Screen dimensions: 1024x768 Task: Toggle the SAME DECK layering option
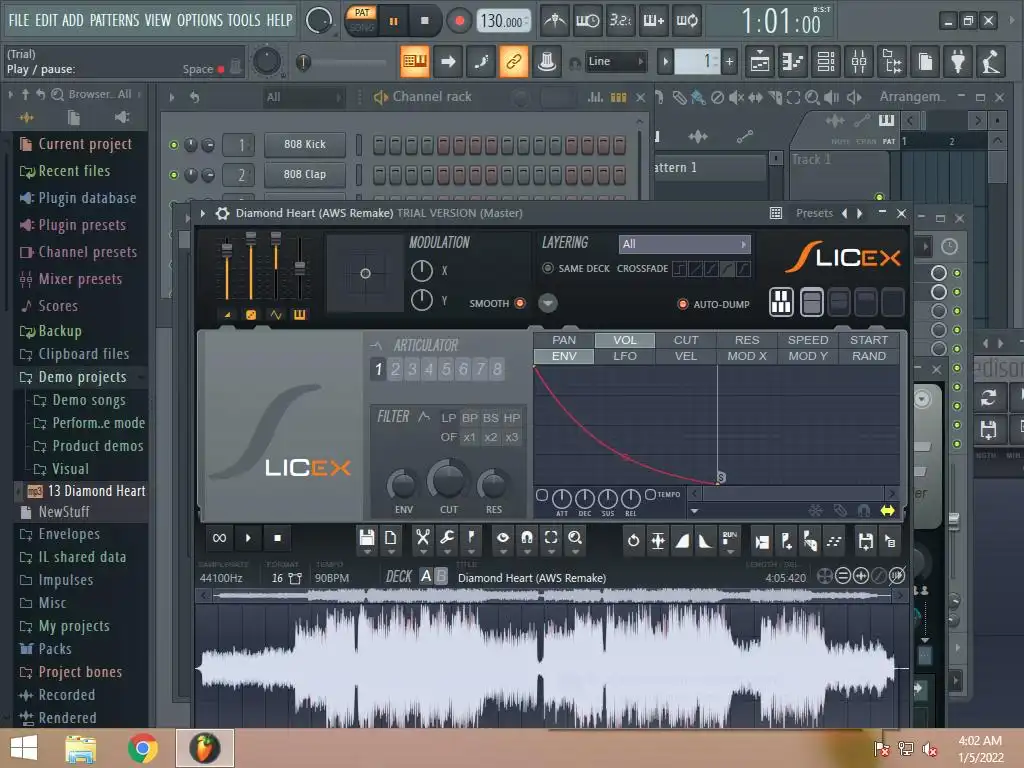click(x=547, y=268)
